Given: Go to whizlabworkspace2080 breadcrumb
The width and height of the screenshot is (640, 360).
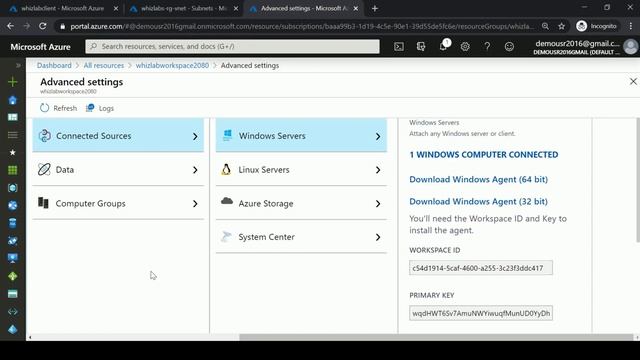Looking at the screenshot, I should pos(172,65).
